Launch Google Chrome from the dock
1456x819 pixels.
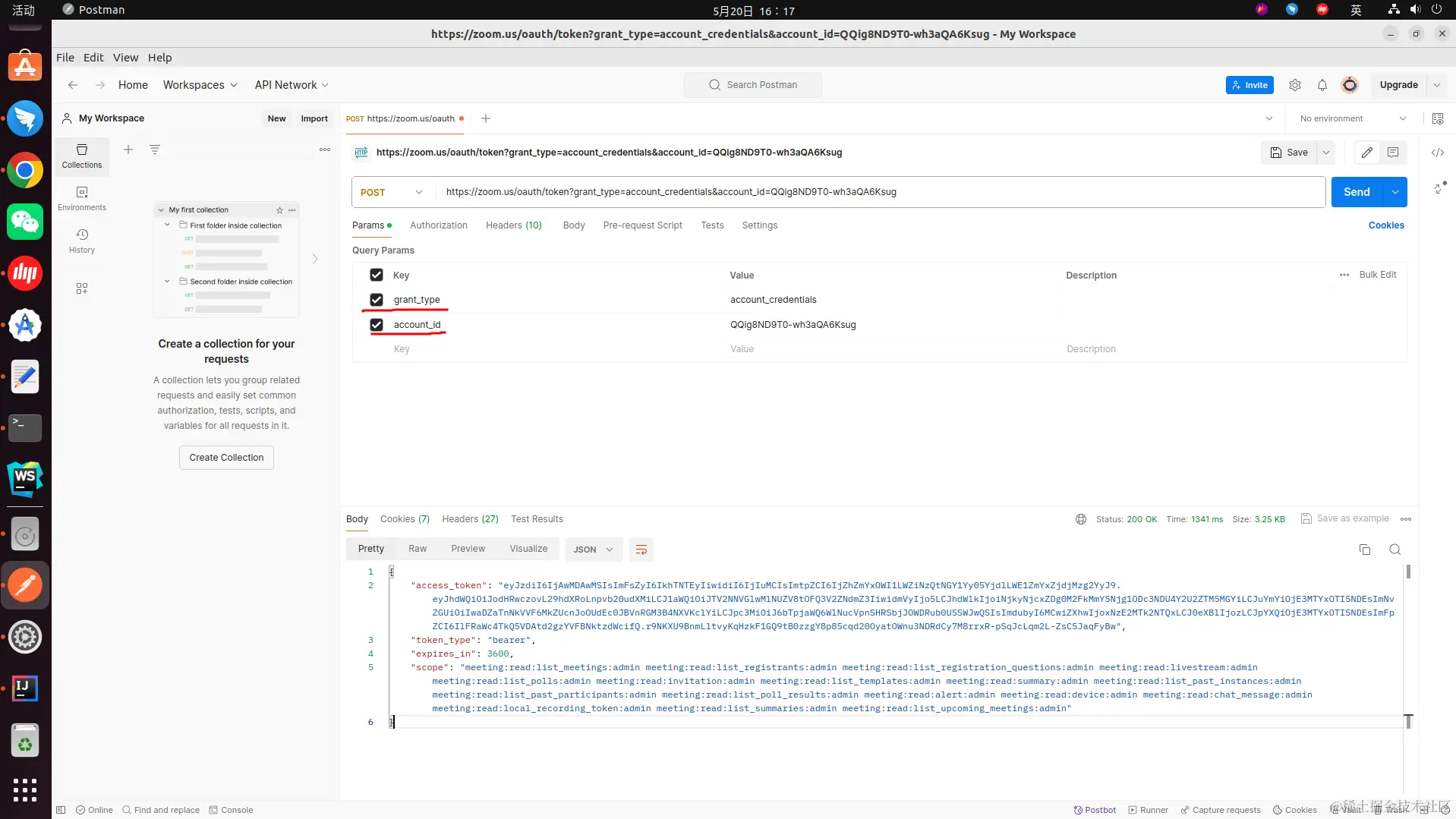25,170
